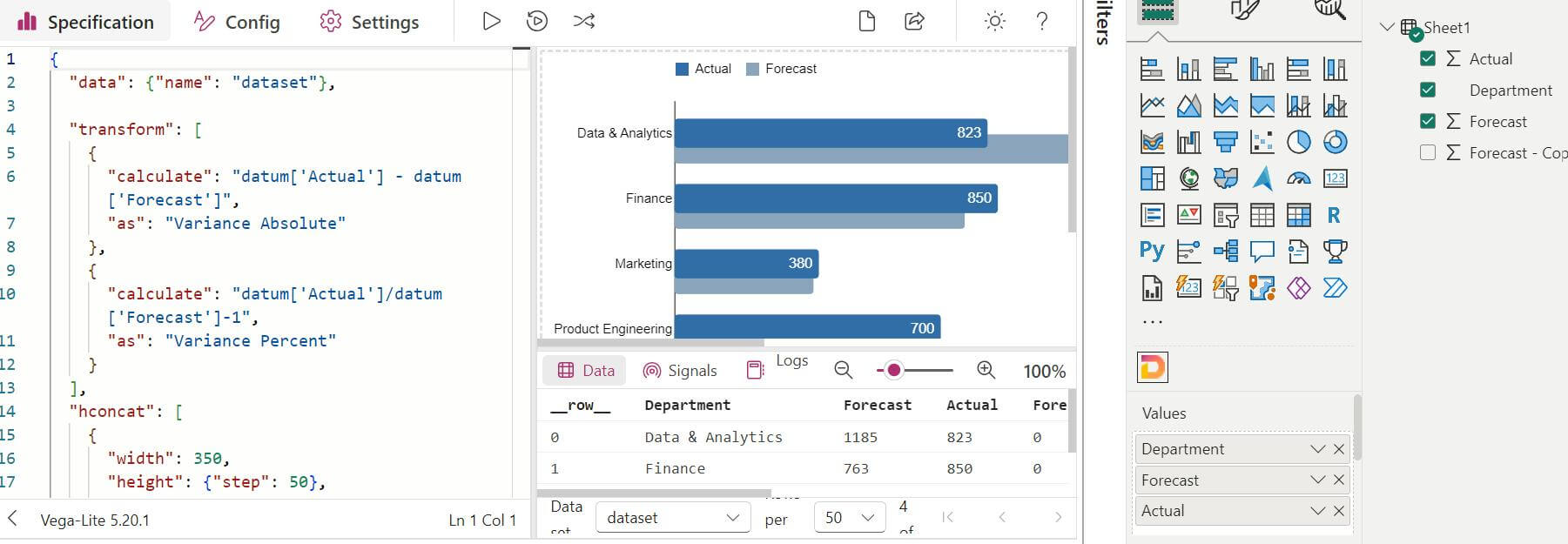Select the KPI visual

(1188, 215)
